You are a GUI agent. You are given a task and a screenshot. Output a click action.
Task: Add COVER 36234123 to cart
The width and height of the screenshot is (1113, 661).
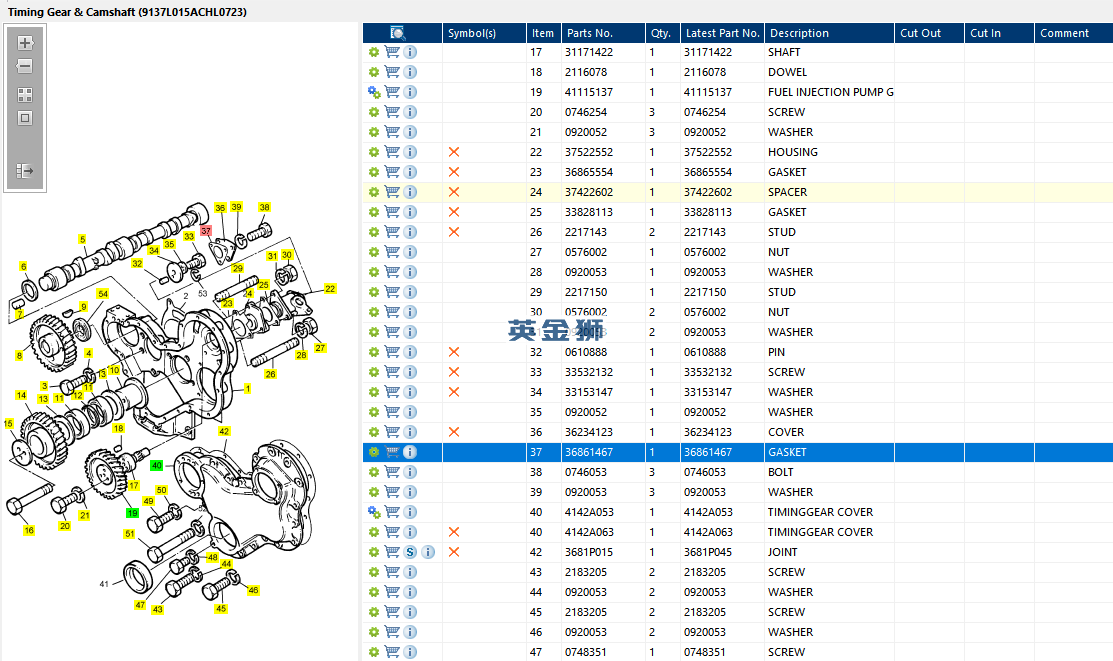pyautogui.click(x=392, y=432)
